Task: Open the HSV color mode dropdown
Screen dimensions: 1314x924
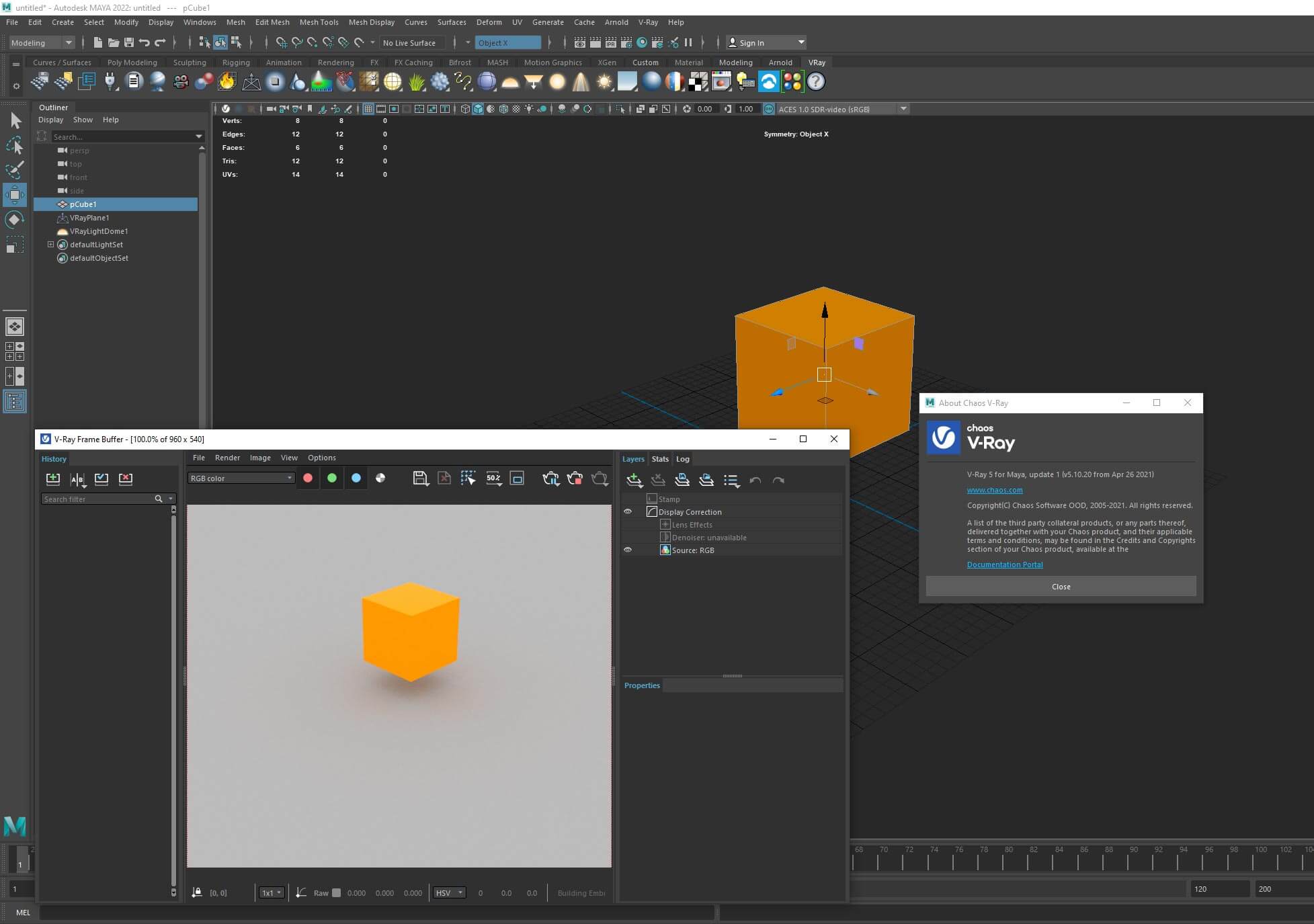Action: pos(449,893)
